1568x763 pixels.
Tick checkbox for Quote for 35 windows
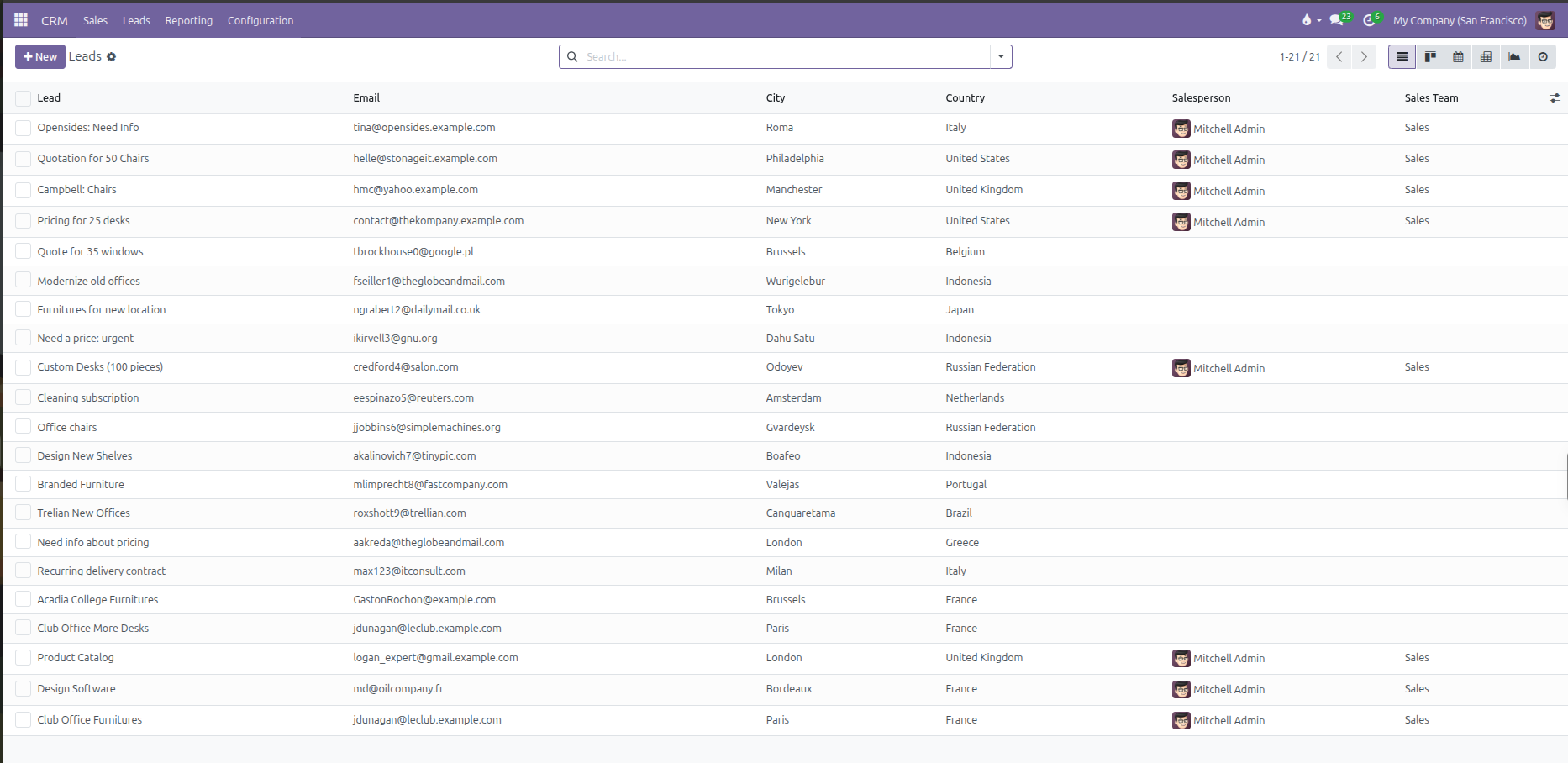(x=24, y=251)
